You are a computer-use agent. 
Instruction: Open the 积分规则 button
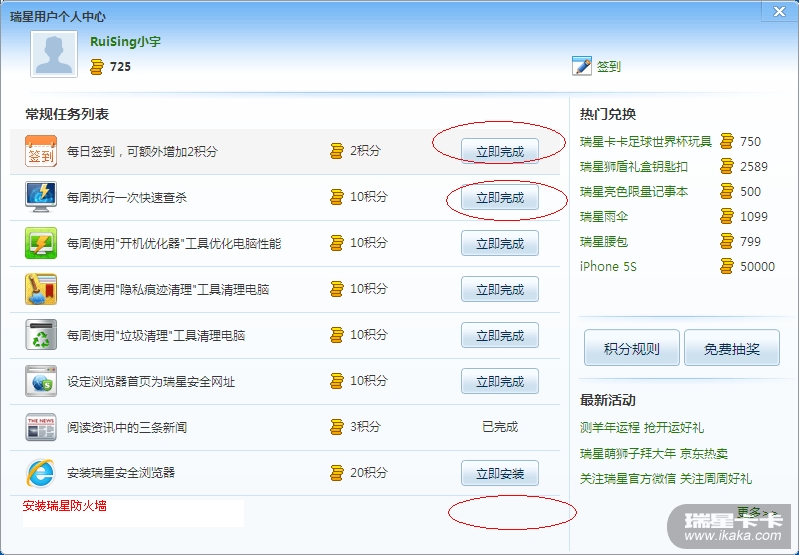click(632, 348)
